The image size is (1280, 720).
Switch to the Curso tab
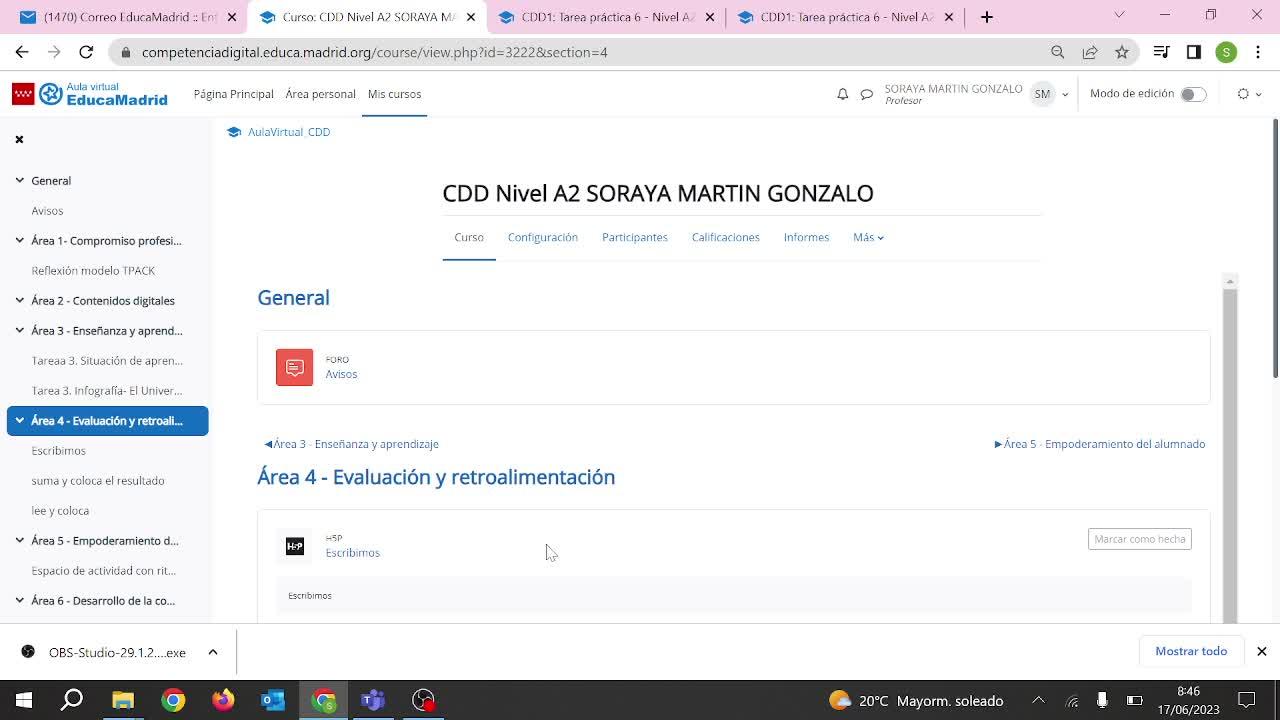[469, 237]
